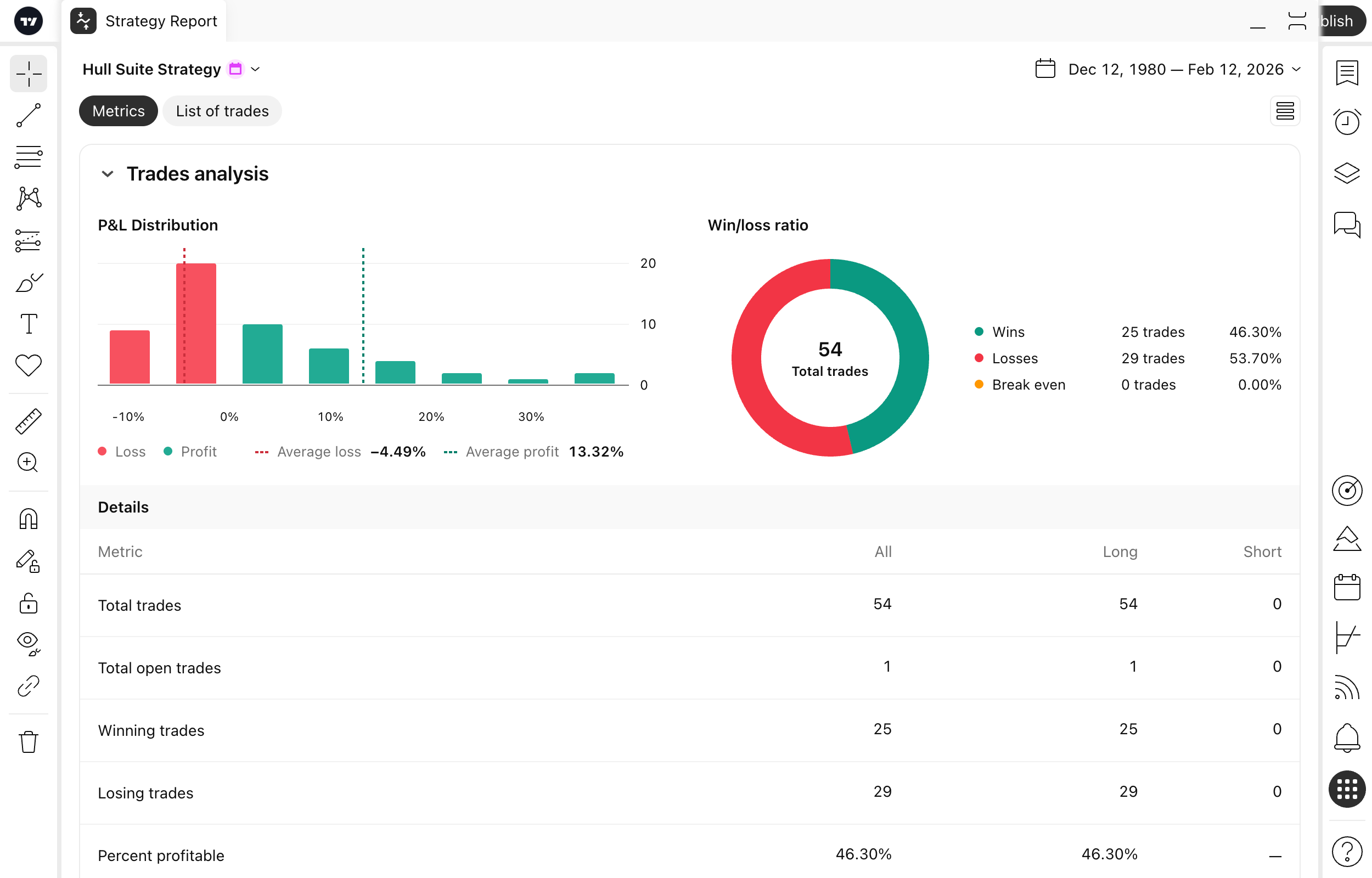This screenshot has width=1372, height=878.
Task: Select the trend line drawing tool
Action: (x=29, y=115)
